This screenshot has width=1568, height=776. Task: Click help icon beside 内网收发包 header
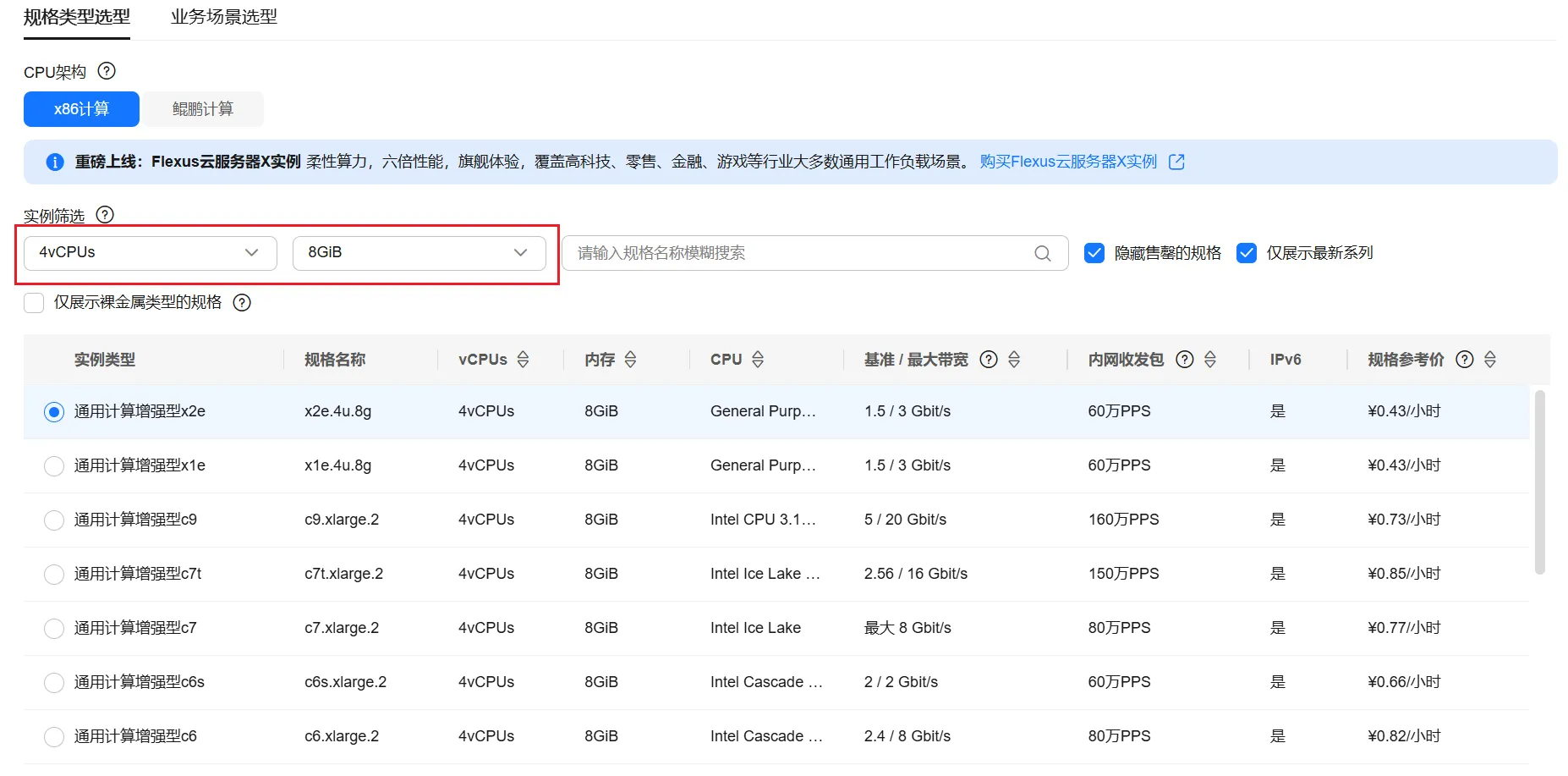click(x=1185, y=360)
